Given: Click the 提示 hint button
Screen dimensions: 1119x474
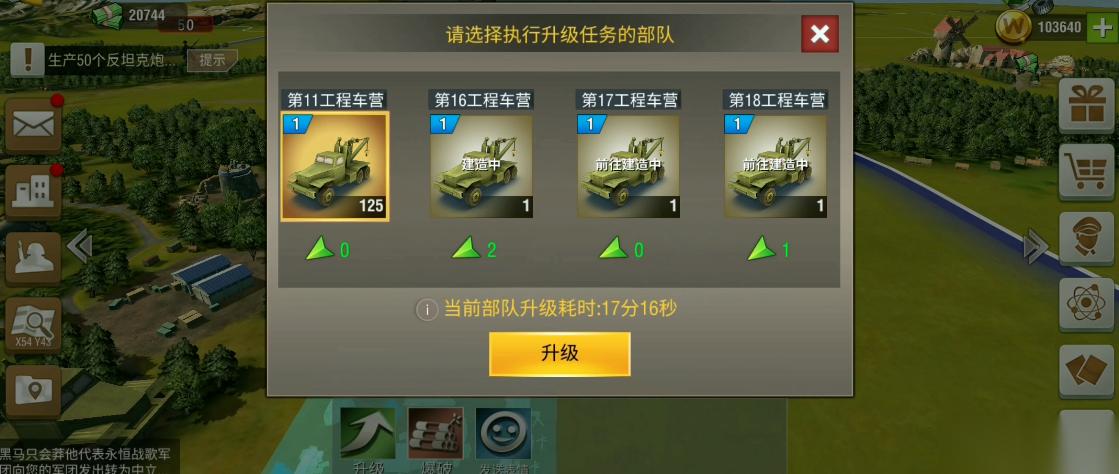Looking at the screenshot, I should (212, 61).
